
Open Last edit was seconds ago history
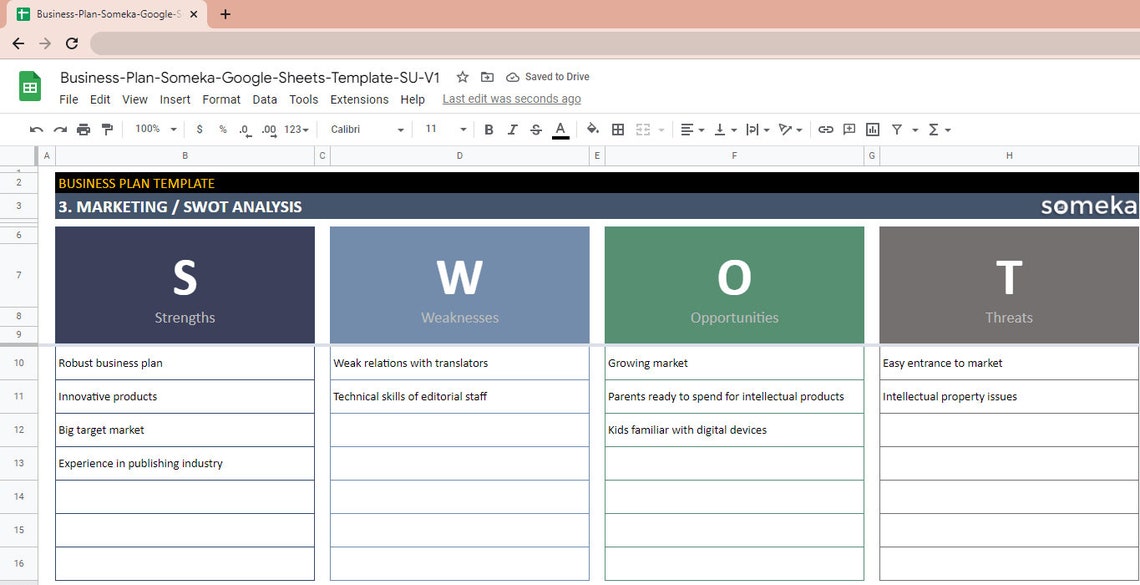point(511,98)
